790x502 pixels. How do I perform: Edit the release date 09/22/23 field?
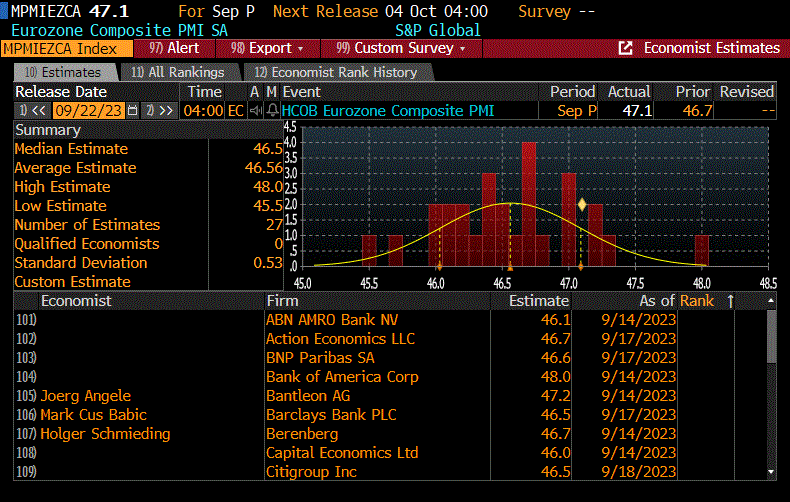coord(89,110)
